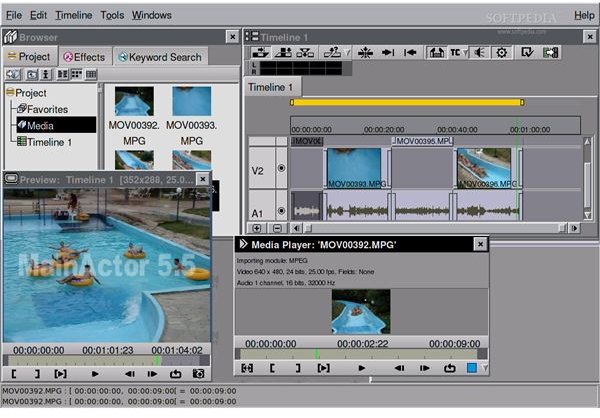Select Project root in Browser tree
This screenshot has height=418, width=600.
pos(26,93)
